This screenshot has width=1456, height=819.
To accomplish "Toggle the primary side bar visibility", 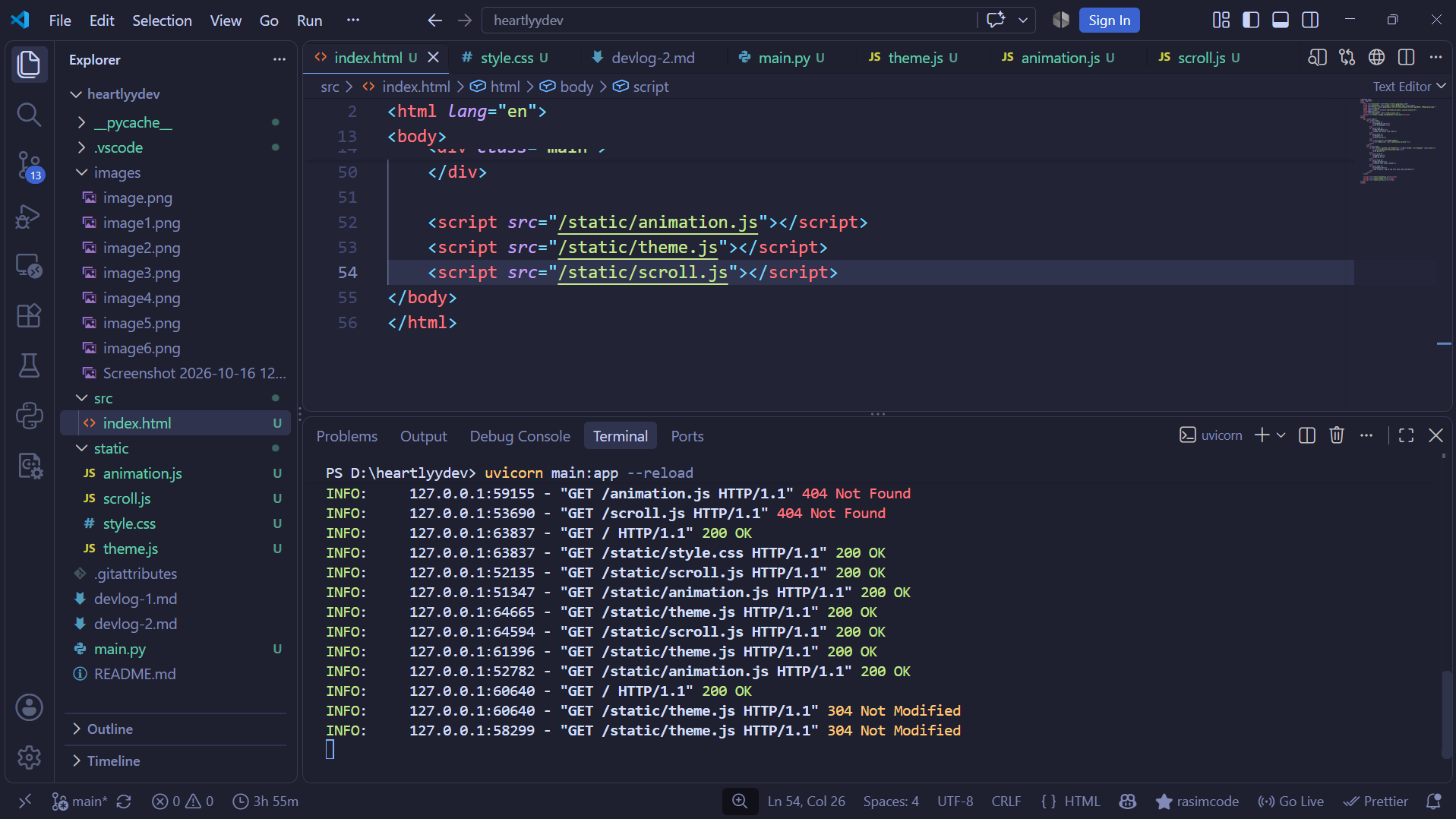I will 1250,20.
